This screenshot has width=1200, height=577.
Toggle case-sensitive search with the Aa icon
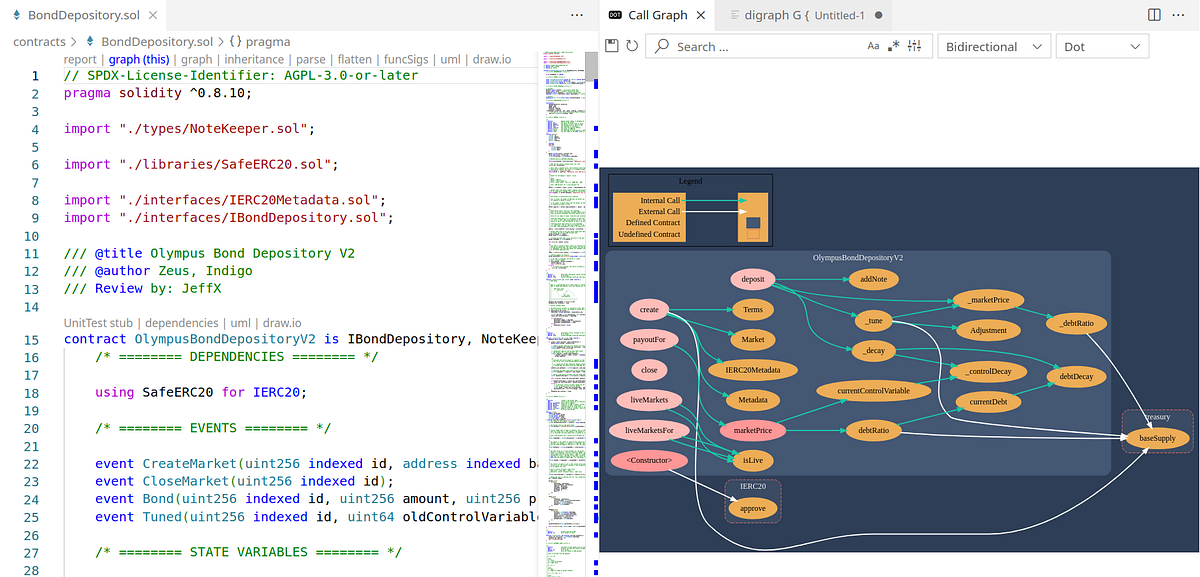point(872,46)
